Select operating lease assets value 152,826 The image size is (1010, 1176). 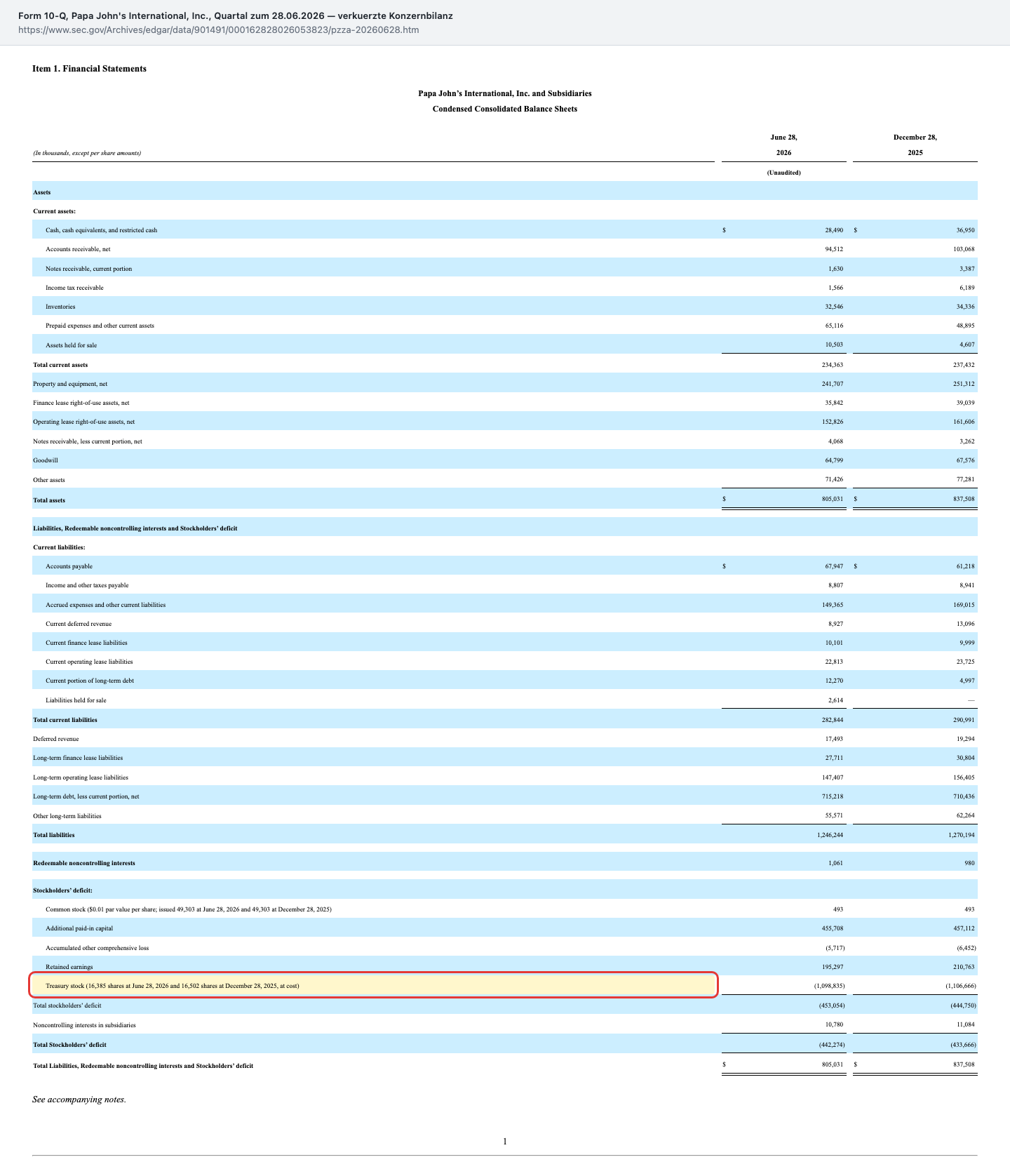[x=833, y=422]
